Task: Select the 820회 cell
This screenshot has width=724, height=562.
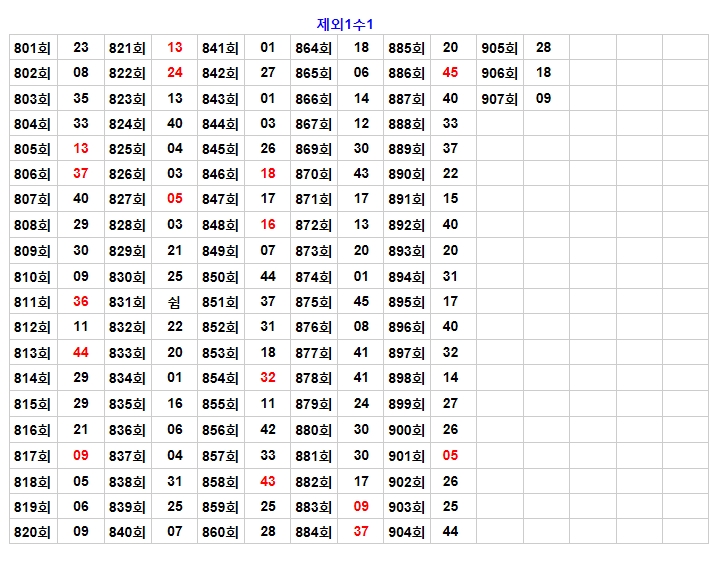Action: 33,532
